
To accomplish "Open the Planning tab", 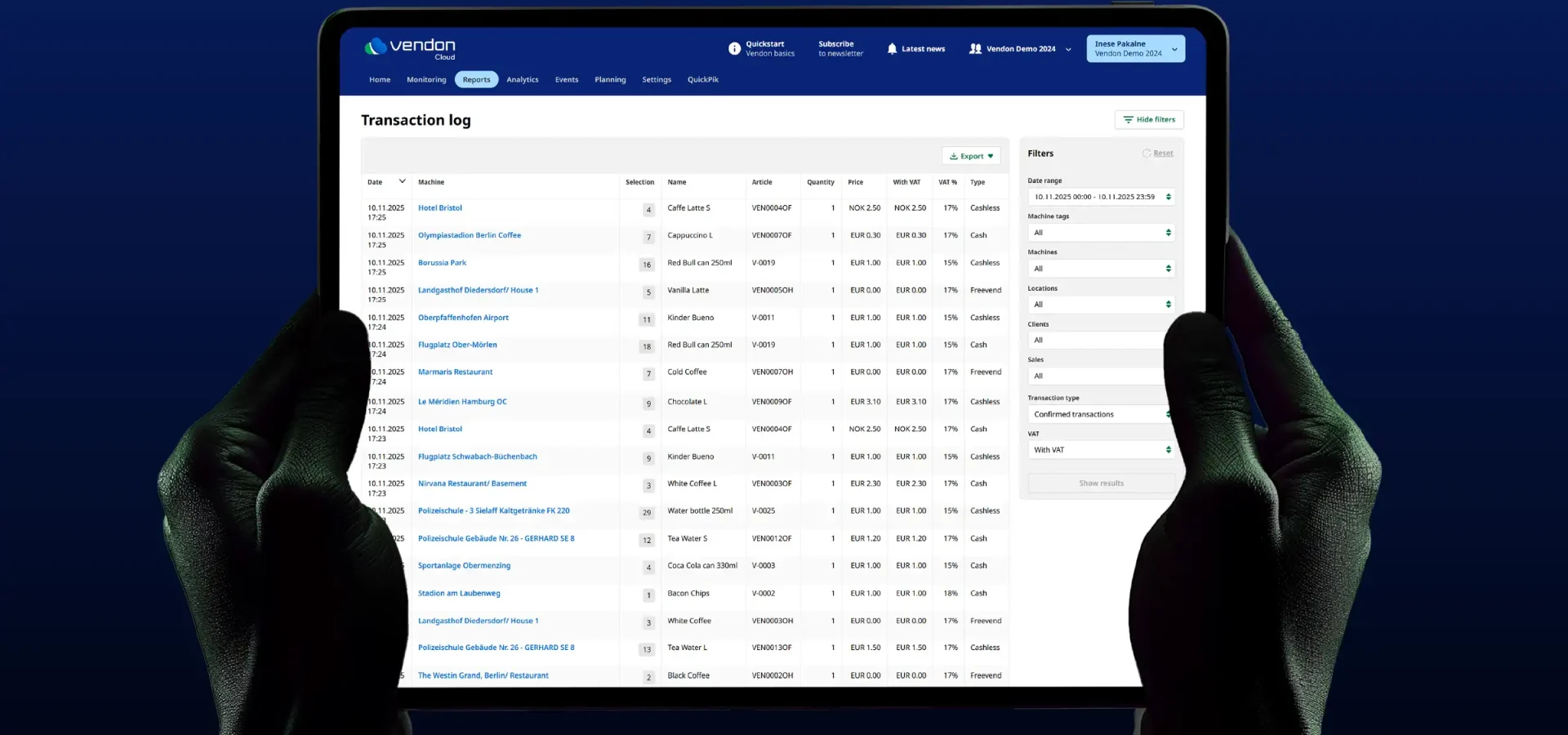I will [610, 80].
